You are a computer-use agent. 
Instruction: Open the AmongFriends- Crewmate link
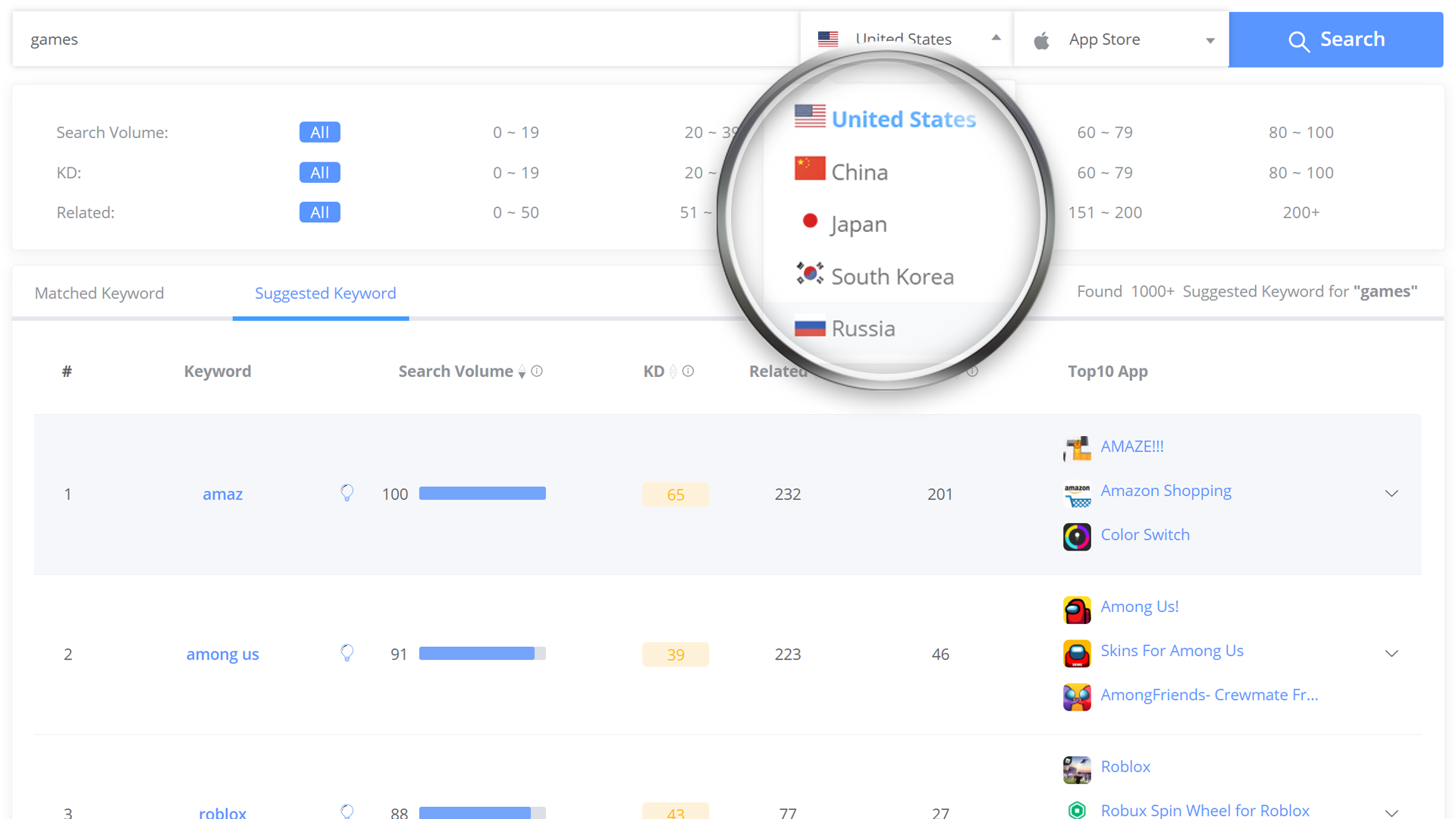1209,695
